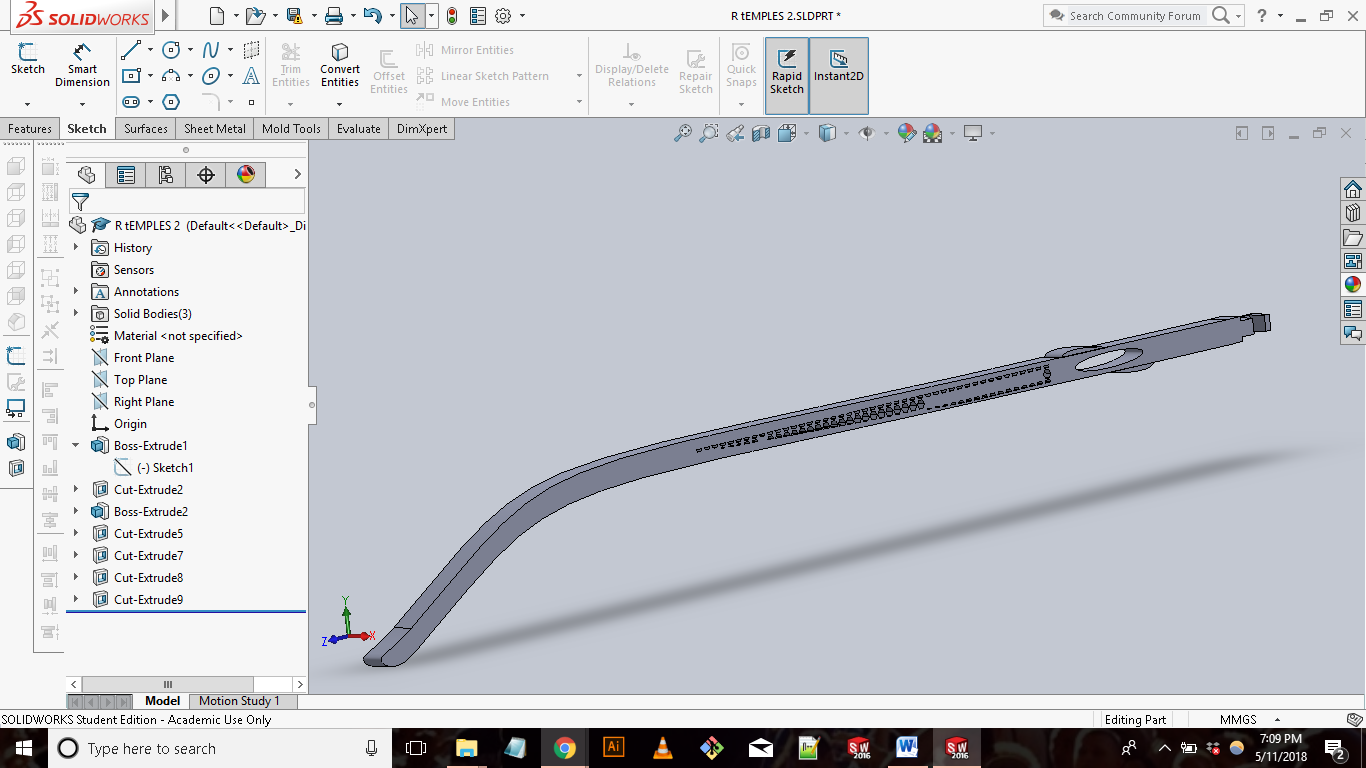The image size is (1366, 768).
Task: Click the Section View icon
Action: [761, 133]
